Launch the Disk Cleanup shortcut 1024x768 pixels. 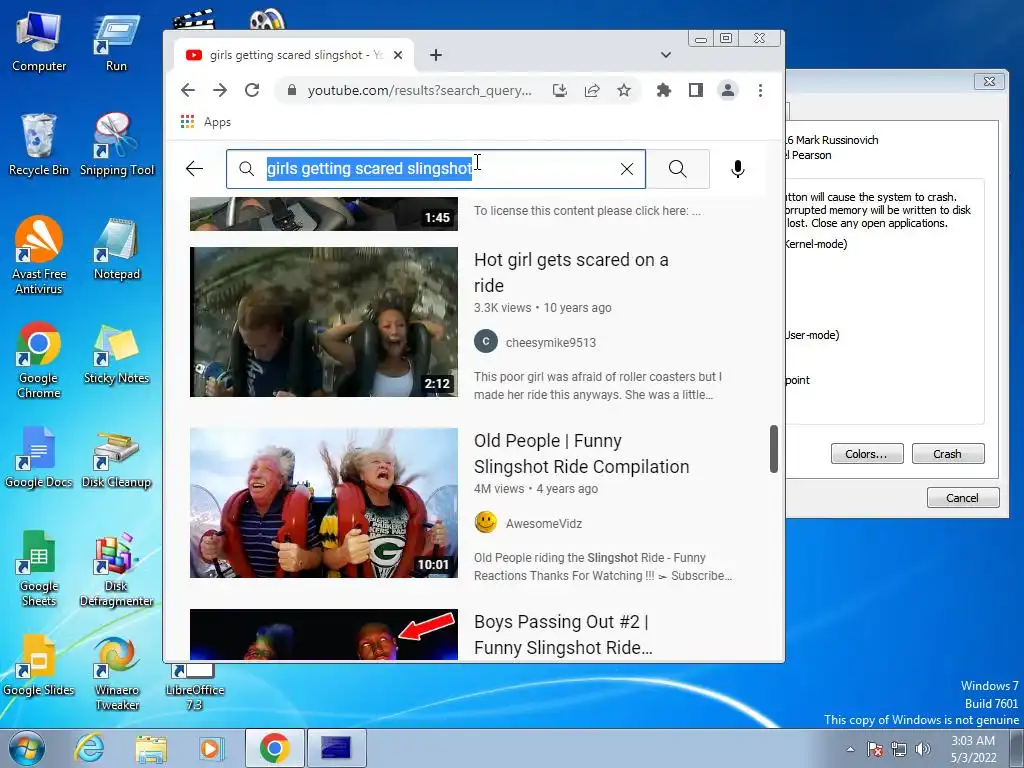pos(116,458)
